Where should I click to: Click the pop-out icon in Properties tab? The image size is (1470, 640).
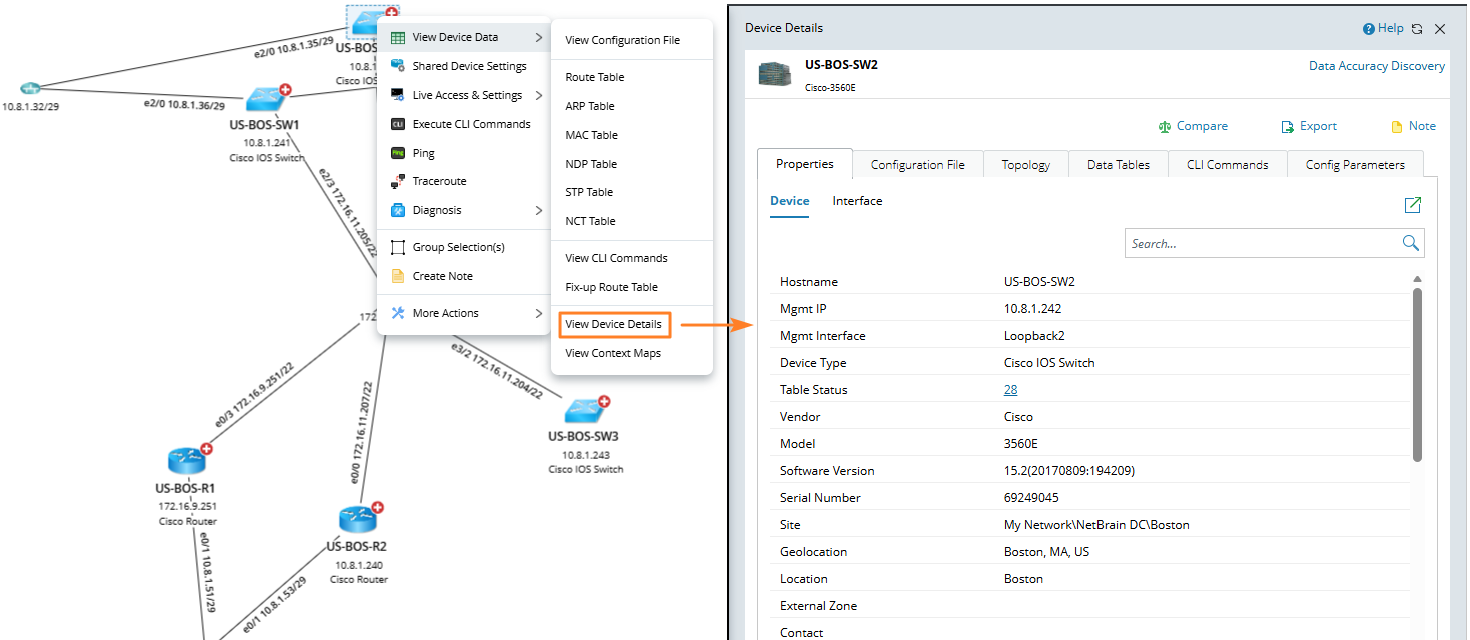[x=1412, y=205]
